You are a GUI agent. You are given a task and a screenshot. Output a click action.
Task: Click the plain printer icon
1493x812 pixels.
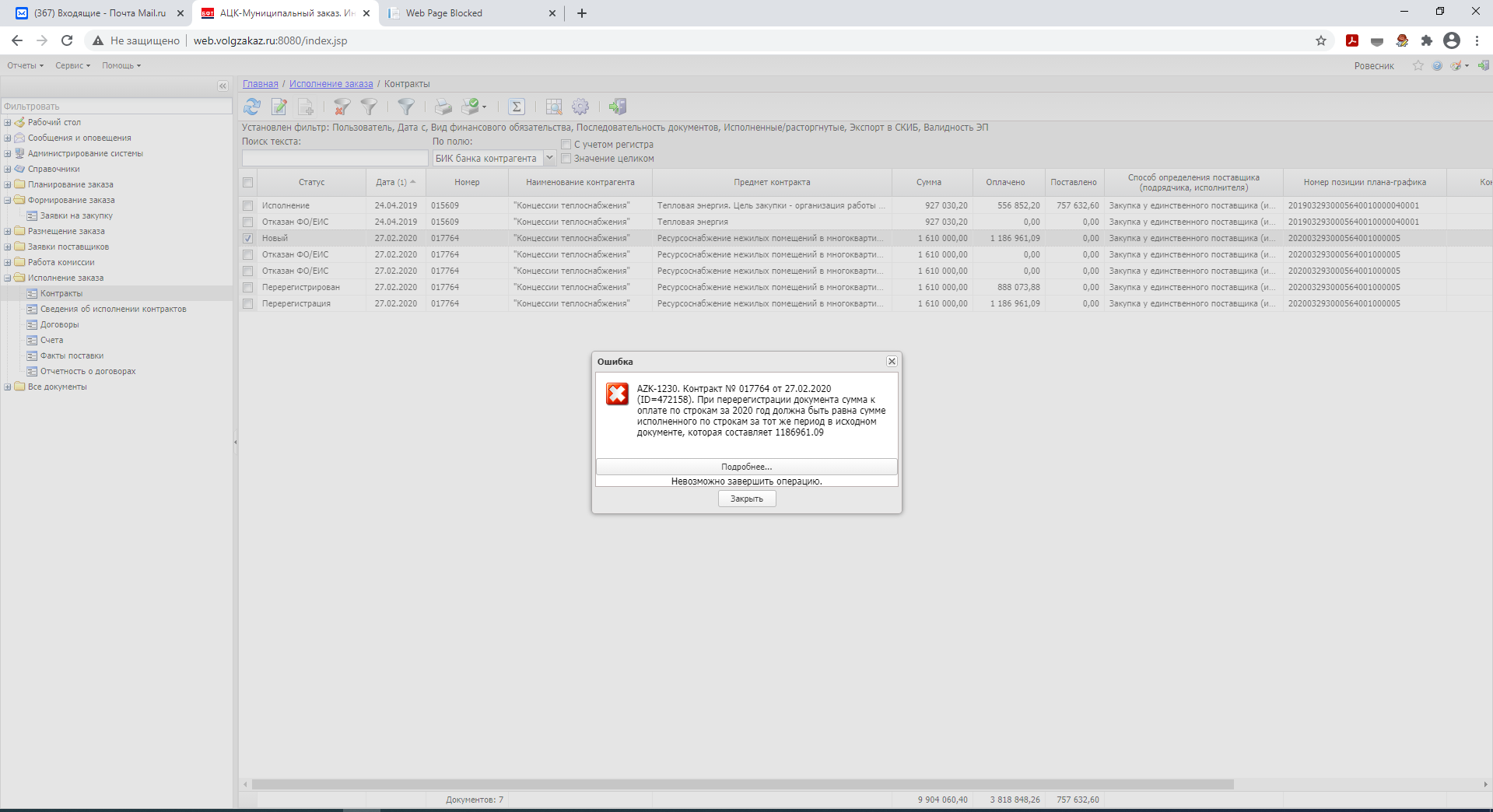coord(443,107)
